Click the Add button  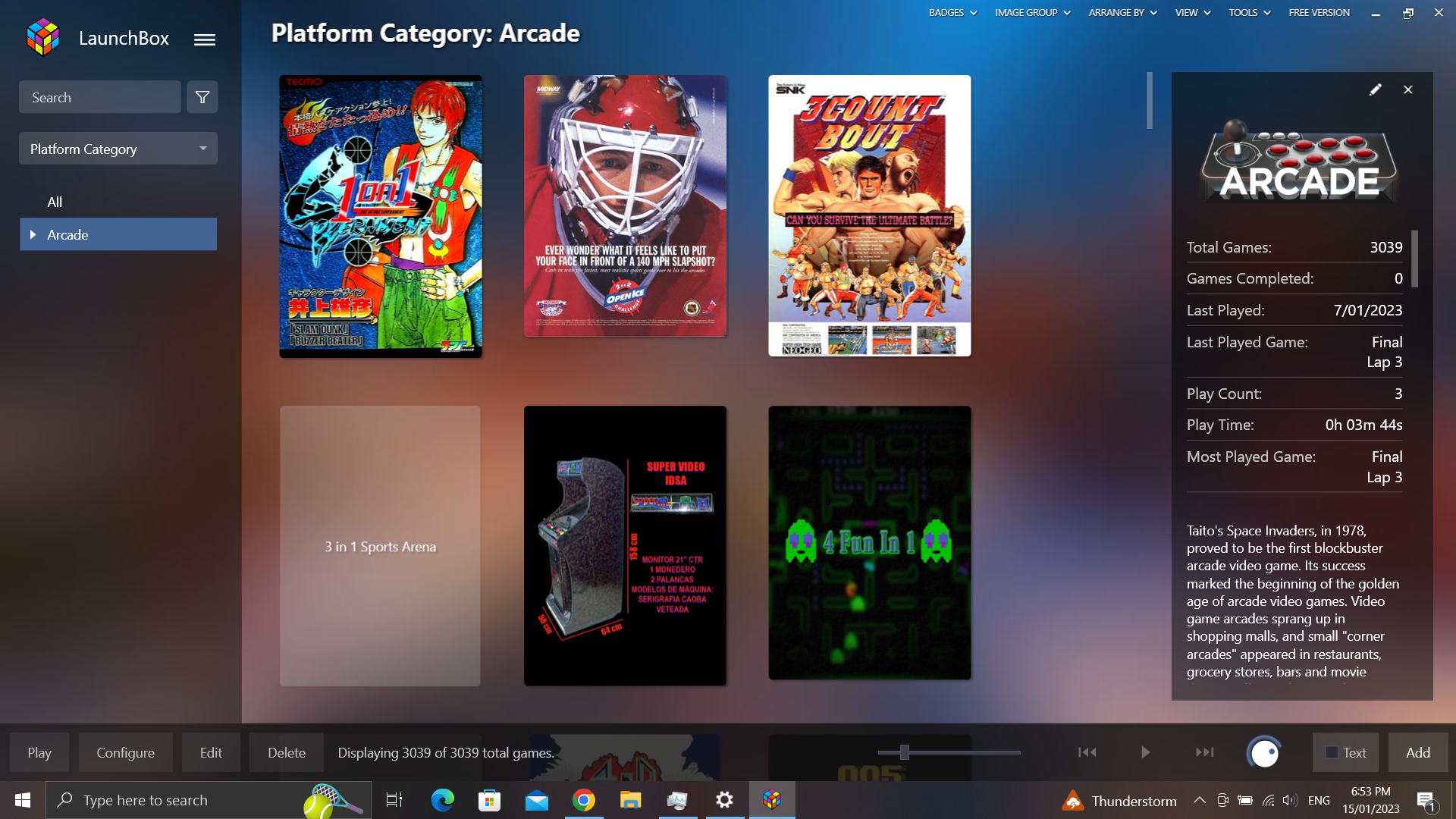[x=1418, y=752]
